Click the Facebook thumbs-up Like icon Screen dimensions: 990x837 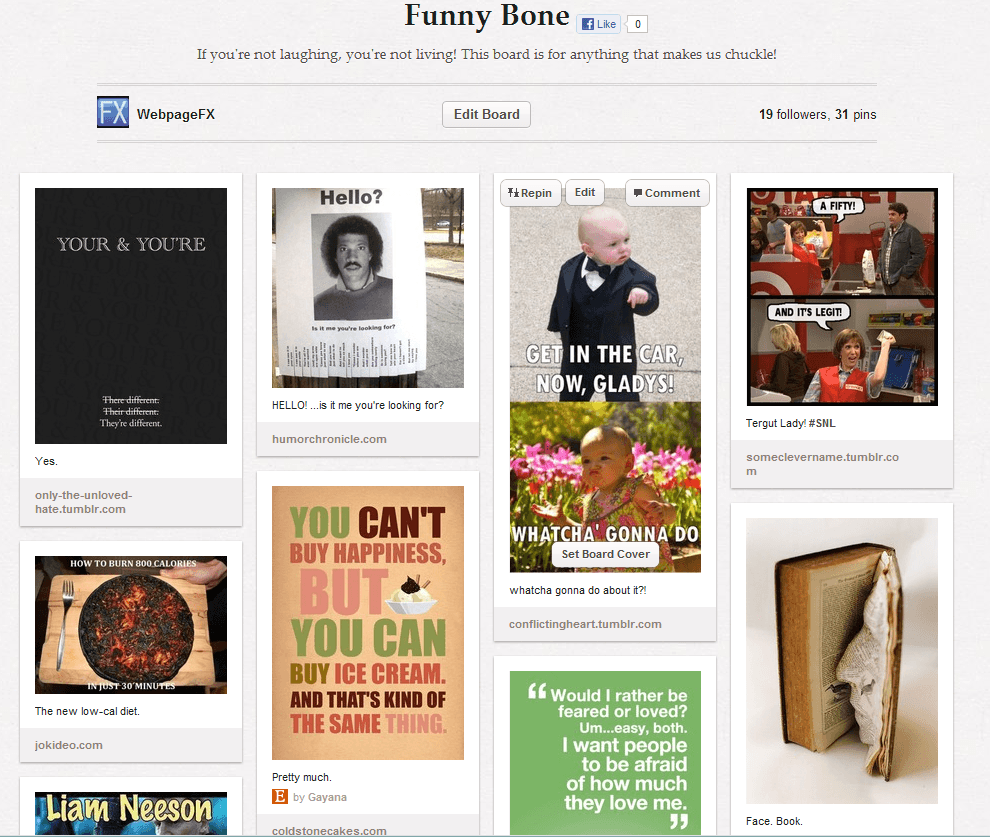coord(590,23)
